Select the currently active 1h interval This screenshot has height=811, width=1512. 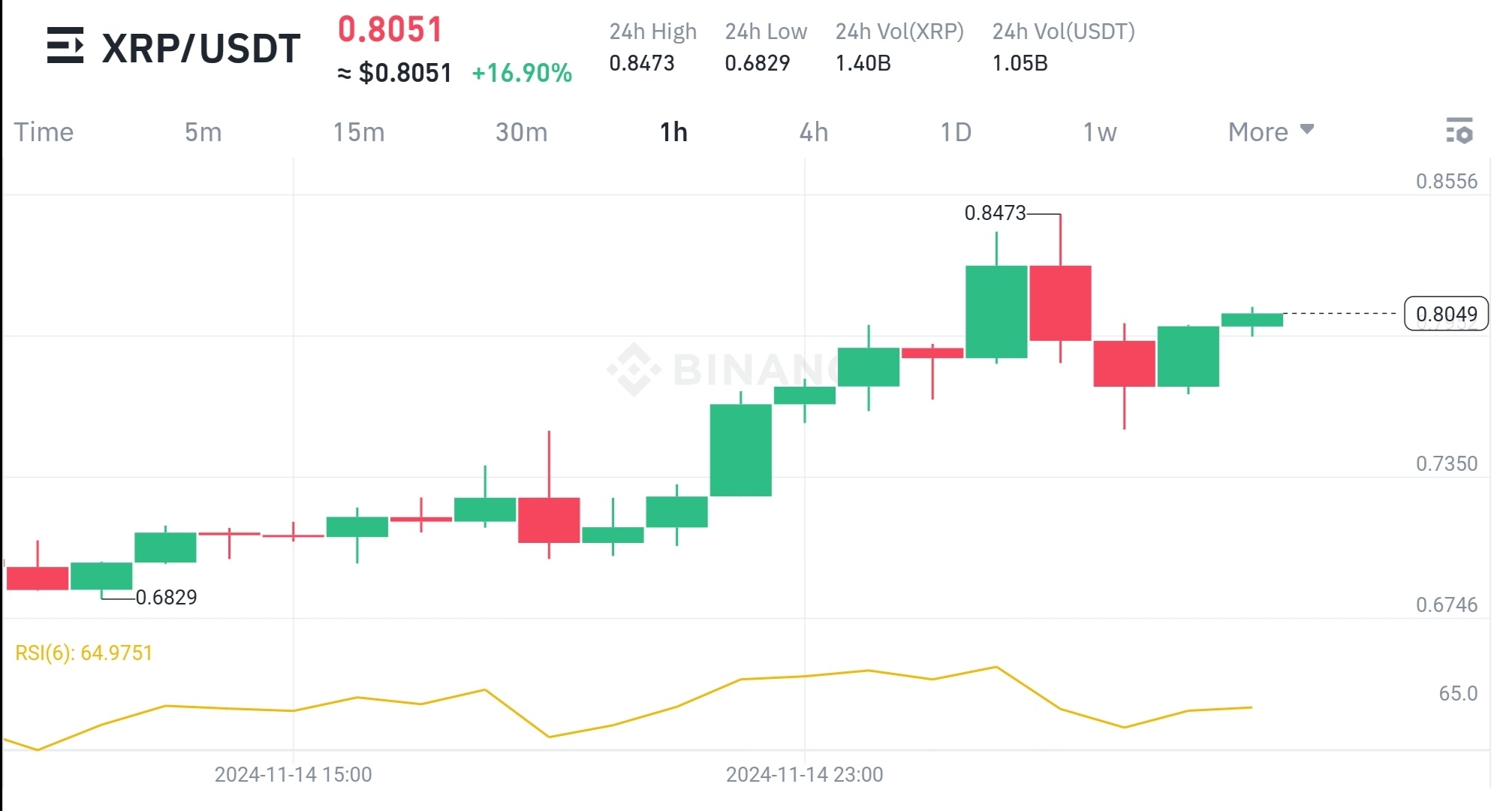[673, 132]
